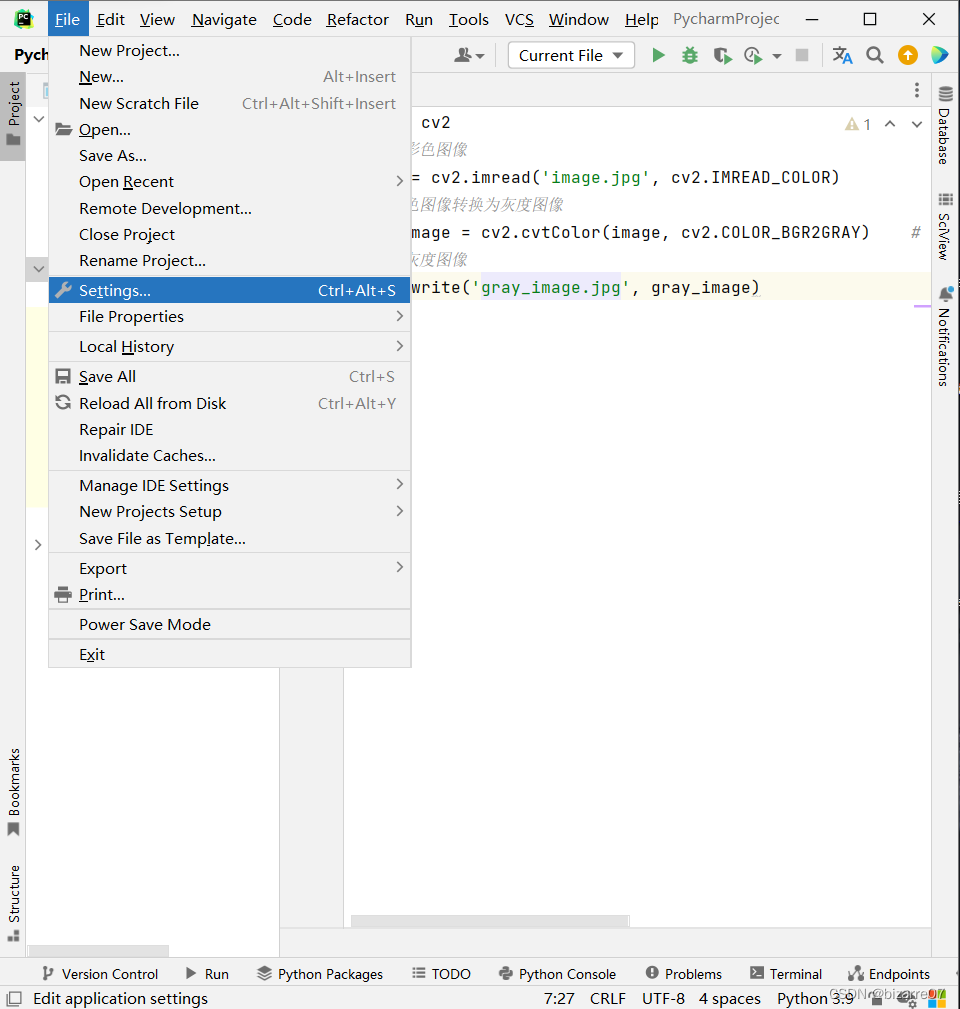Screen dimensions: 960x1009
Task: Click the Profile run icon
Action: coord(753,56)
